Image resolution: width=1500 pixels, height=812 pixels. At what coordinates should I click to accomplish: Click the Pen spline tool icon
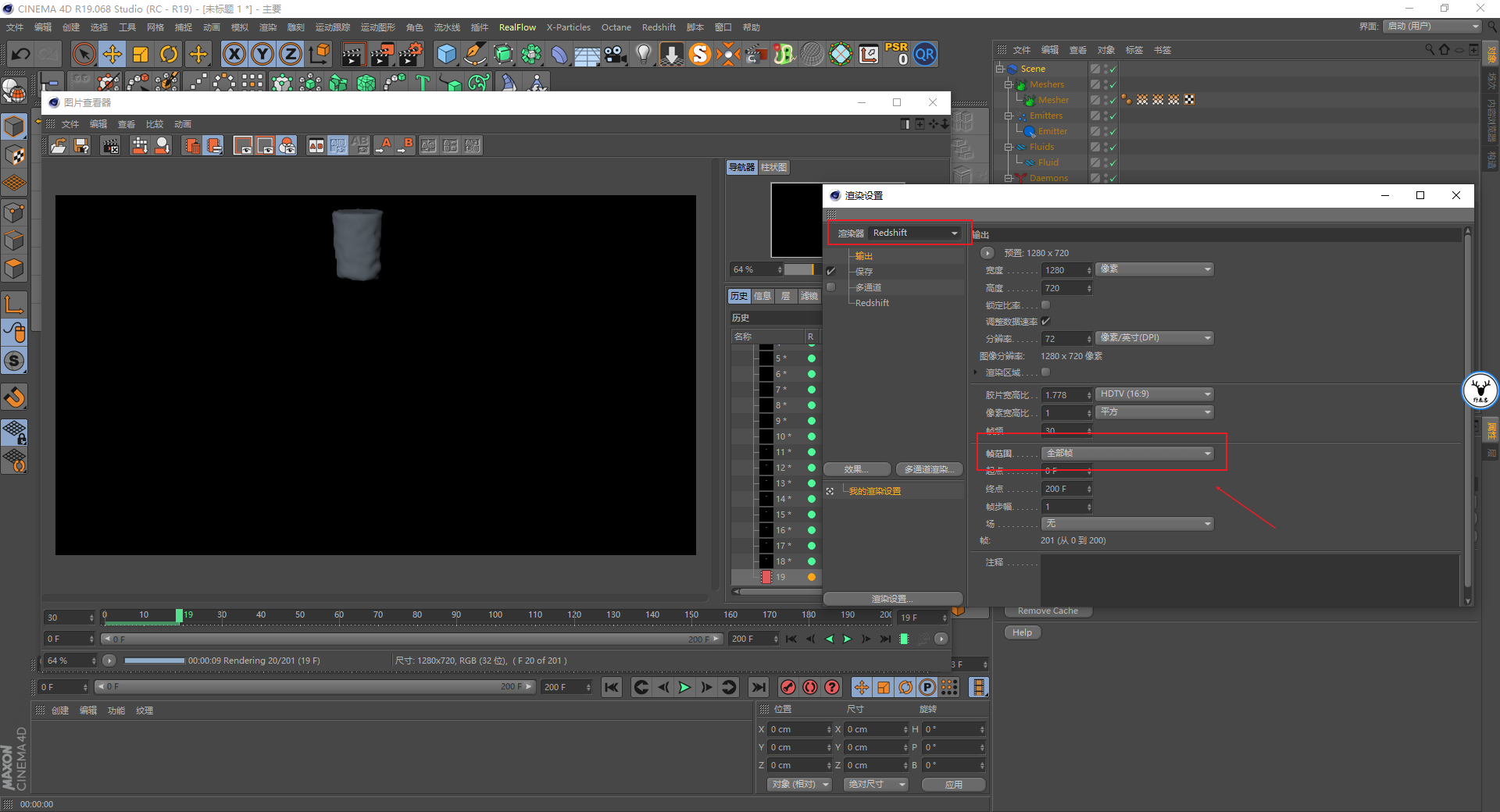(x=475, y=54)
